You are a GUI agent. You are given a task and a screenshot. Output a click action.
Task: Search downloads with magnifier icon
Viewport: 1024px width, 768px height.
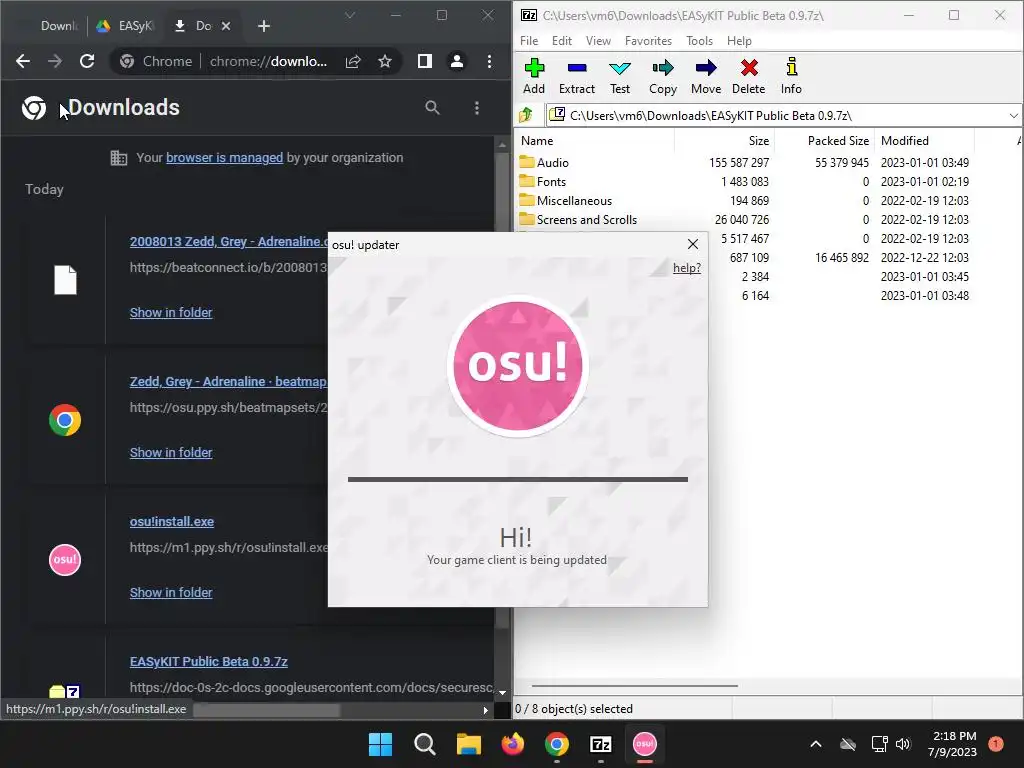pos(432,108)
